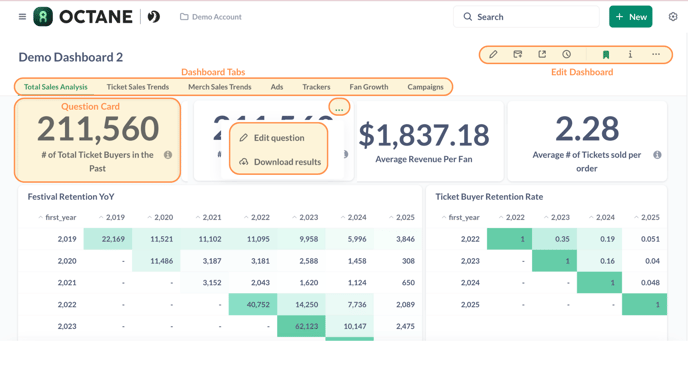688x387 pixels.
Task: Switch to the Fan Growth tab
Action: tap(369, 87)
